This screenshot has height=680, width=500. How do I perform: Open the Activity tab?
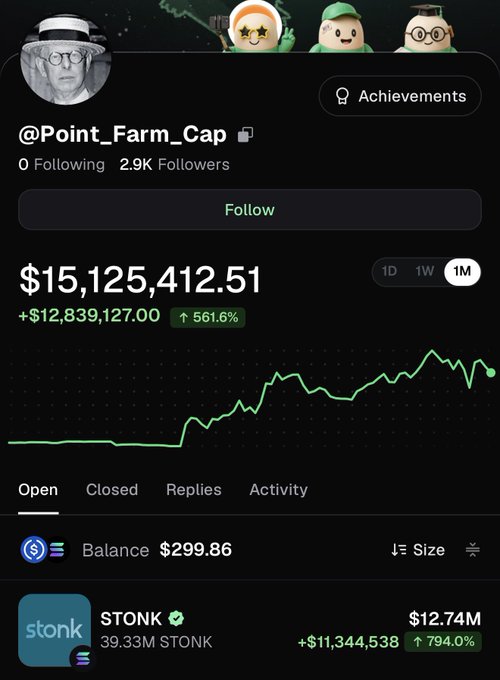[278, 490]
